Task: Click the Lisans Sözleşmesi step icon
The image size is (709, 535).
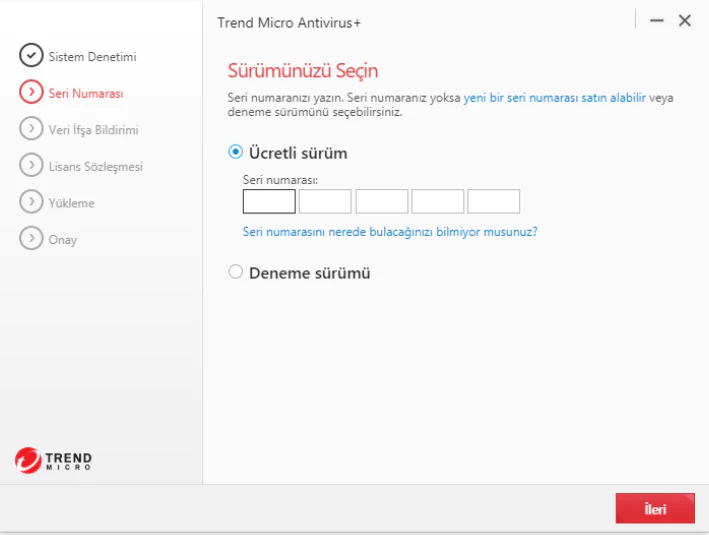Action: click(x=32, y=166)
